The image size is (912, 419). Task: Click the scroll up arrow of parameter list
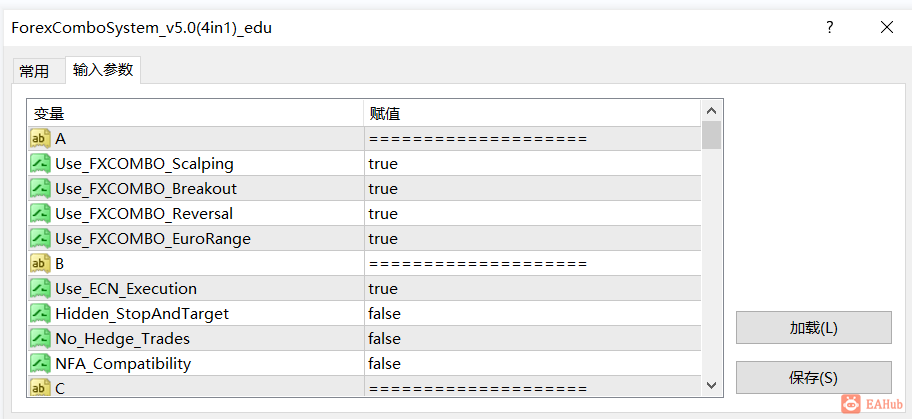pyautogui.click(x=711, y=111)
